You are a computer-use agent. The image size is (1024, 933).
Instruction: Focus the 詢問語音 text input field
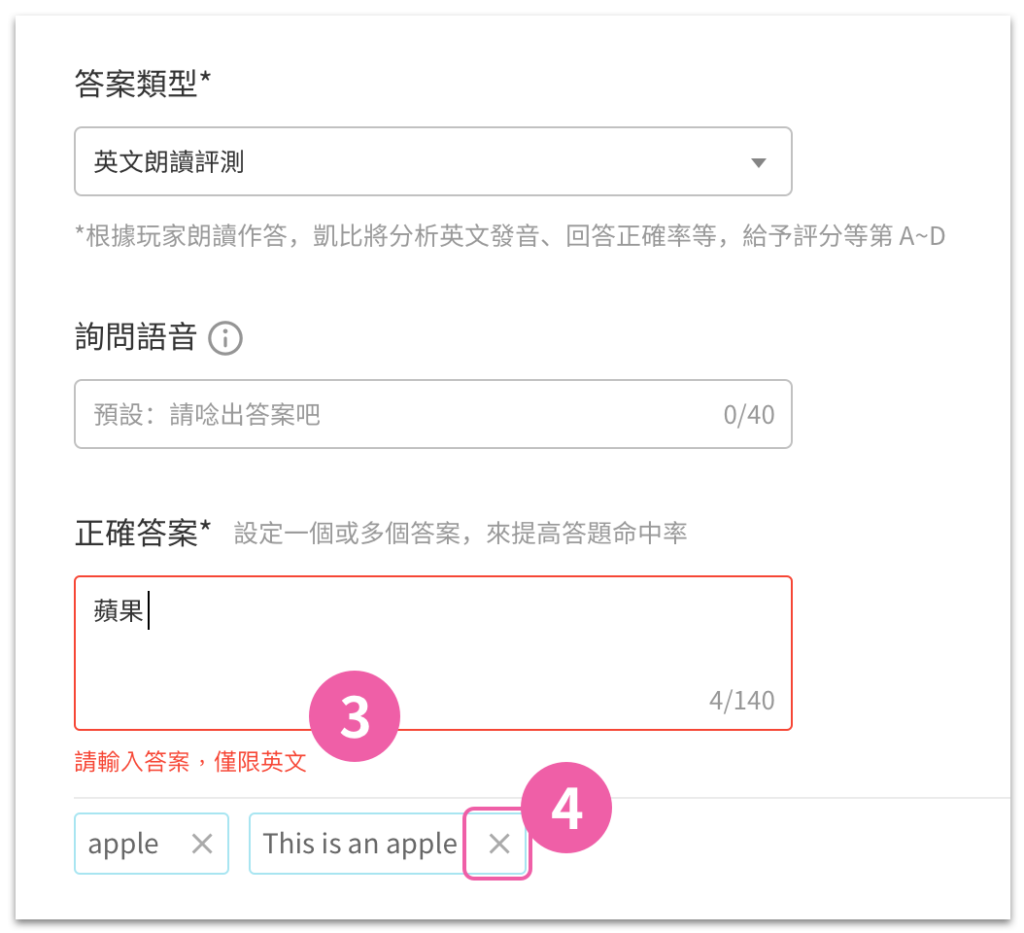pos(433,414)
